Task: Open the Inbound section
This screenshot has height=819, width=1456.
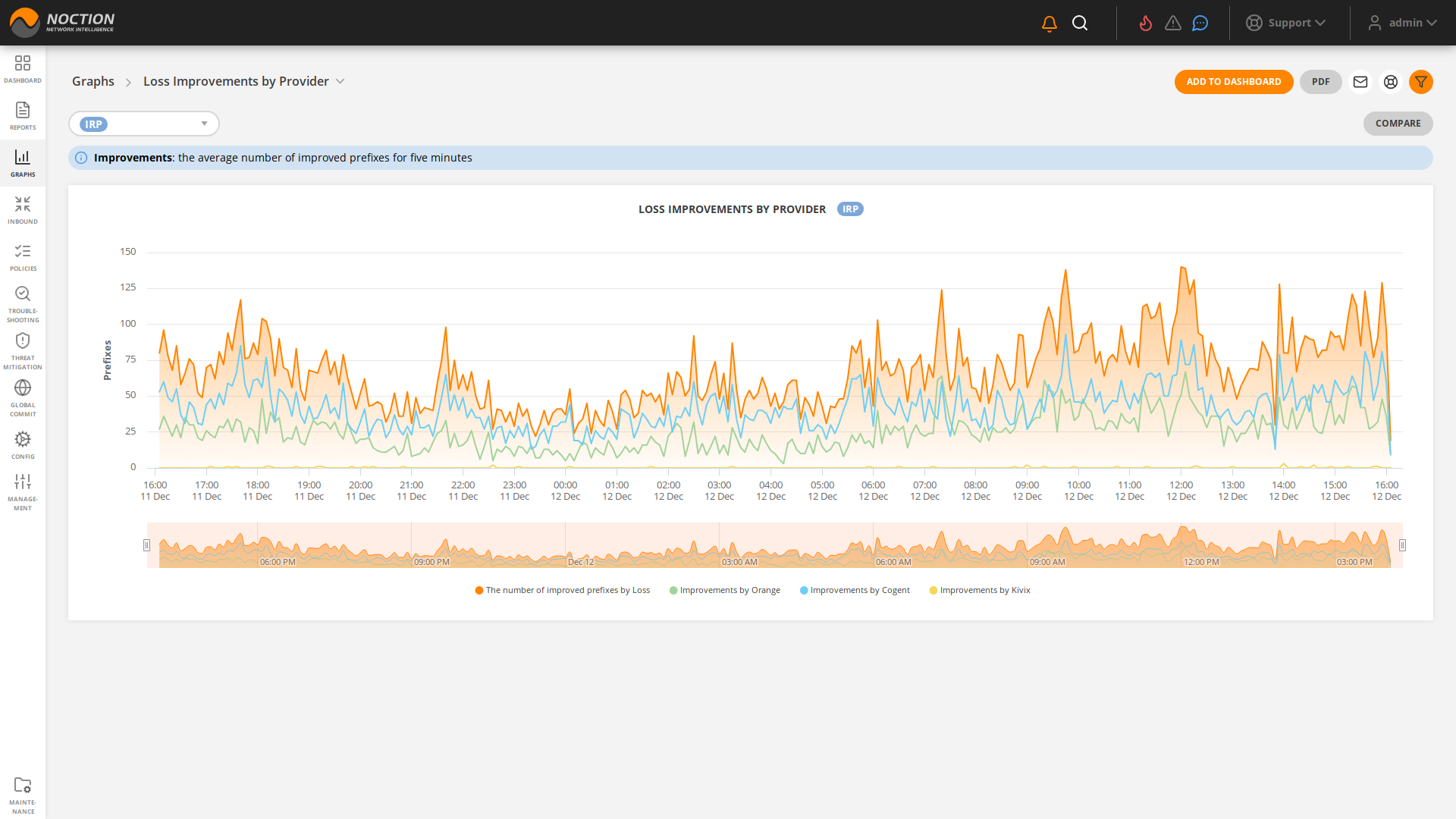Action: [23, 209]
